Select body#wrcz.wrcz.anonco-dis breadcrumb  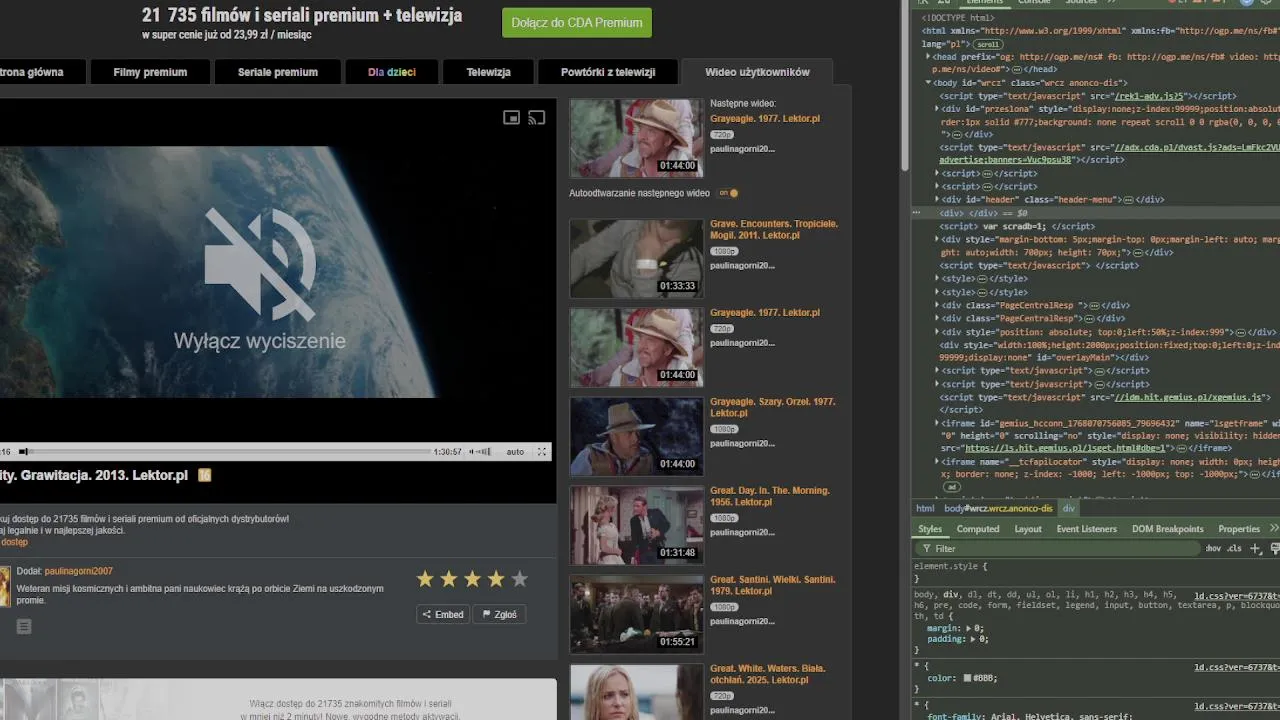click(x=998, y=509)
